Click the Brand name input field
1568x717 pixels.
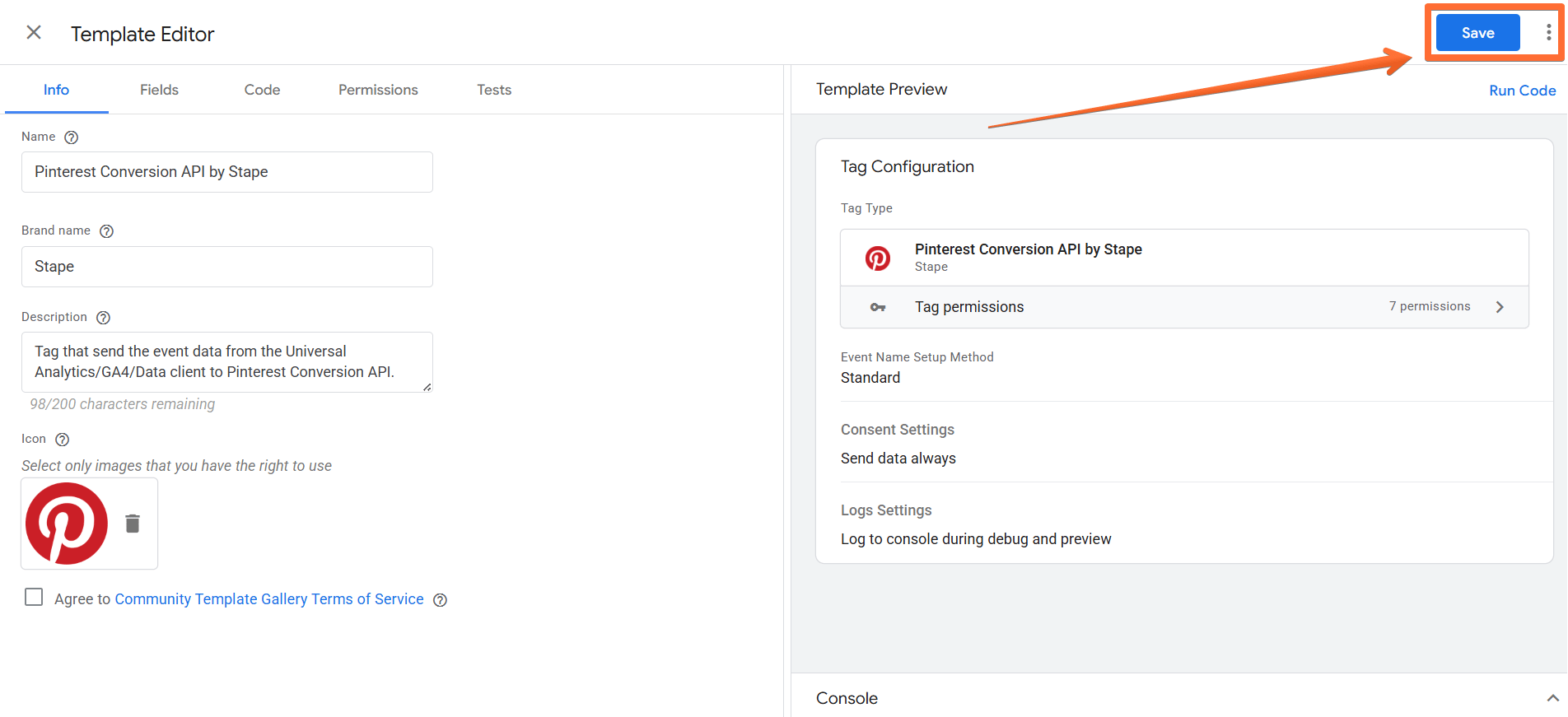(x=227, y=267)
